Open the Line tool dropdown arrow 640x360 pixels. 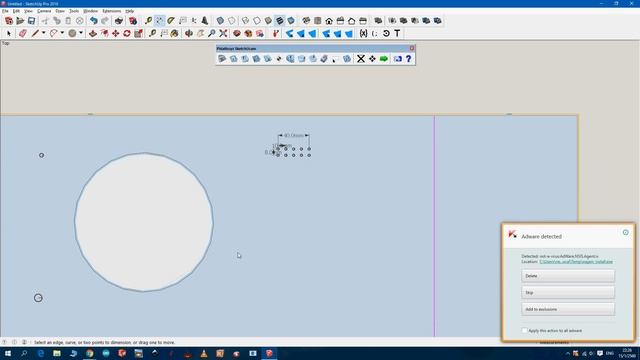43,33
